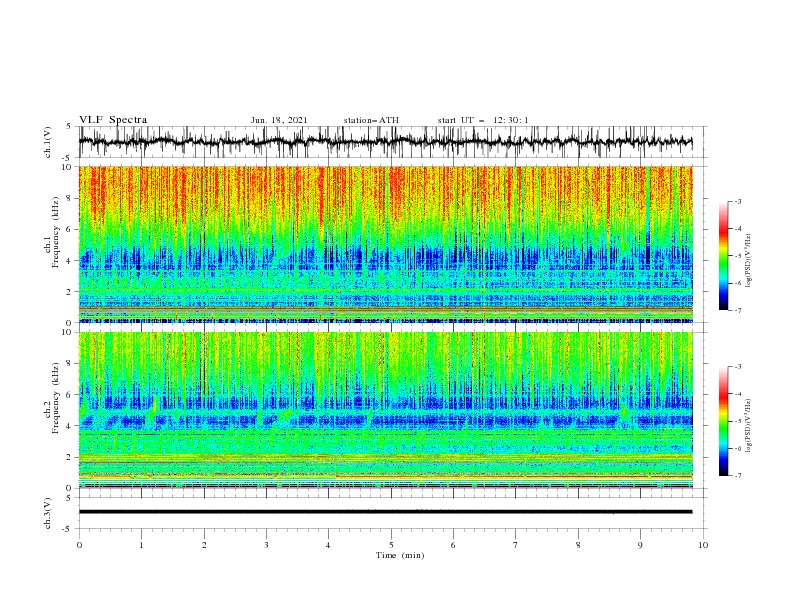Click time axis tick label "9"

(x=640, y=545)
